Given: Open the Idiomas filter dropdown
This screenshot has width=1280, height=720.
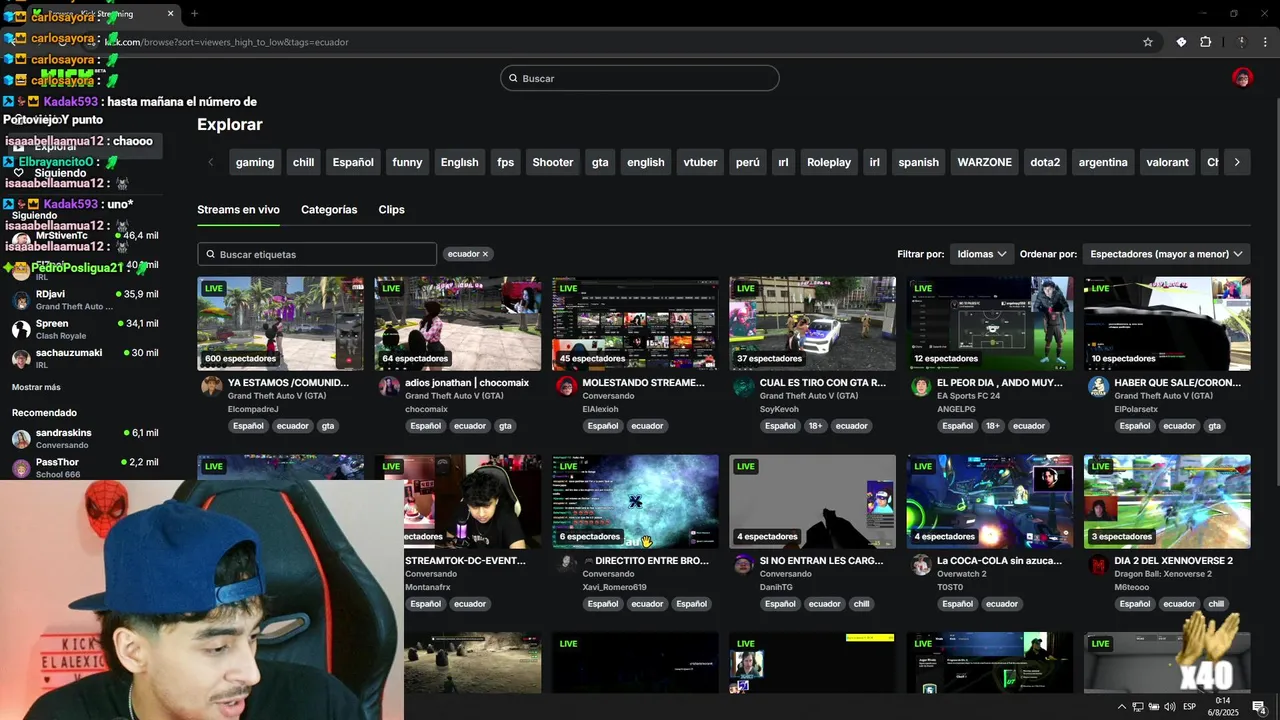Looking at the screenshot, I should coord(981,254).
